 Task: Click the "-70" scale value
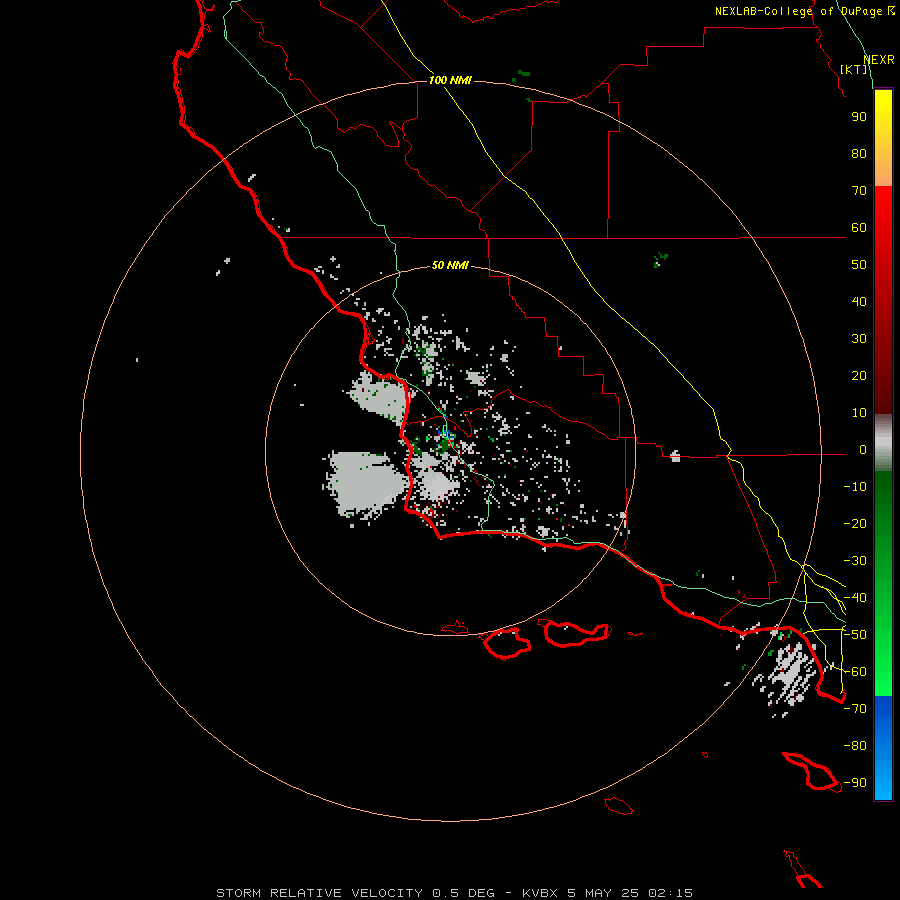(855, 708)
